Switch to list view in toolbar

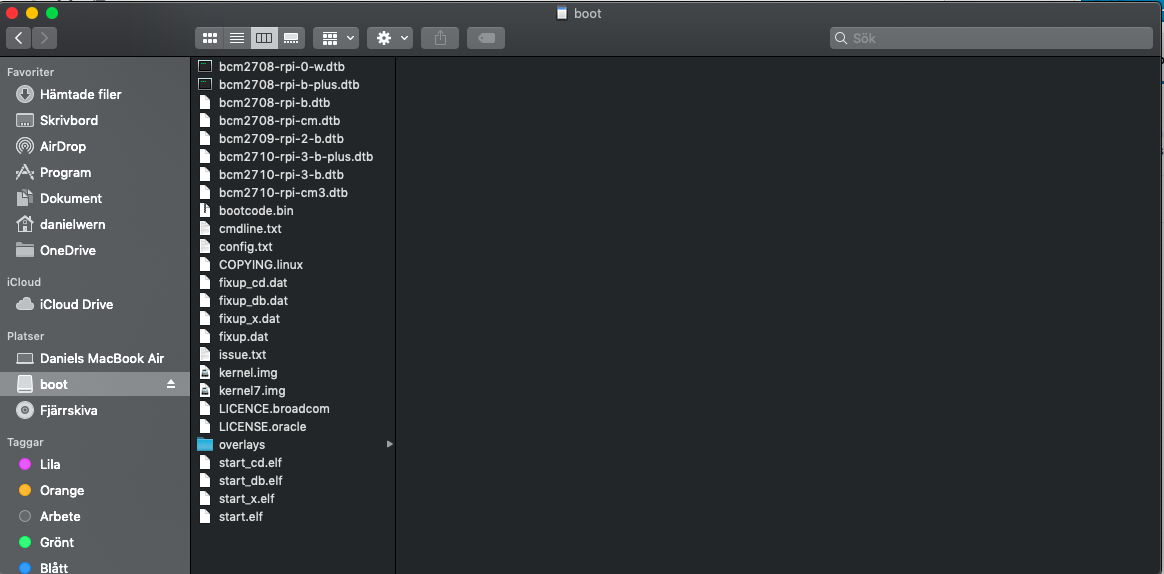coord(237,38)
